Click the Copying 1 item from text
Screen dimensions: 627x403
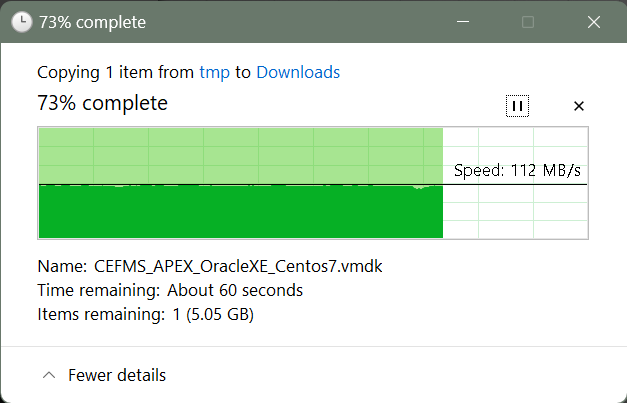coord(116,73)
